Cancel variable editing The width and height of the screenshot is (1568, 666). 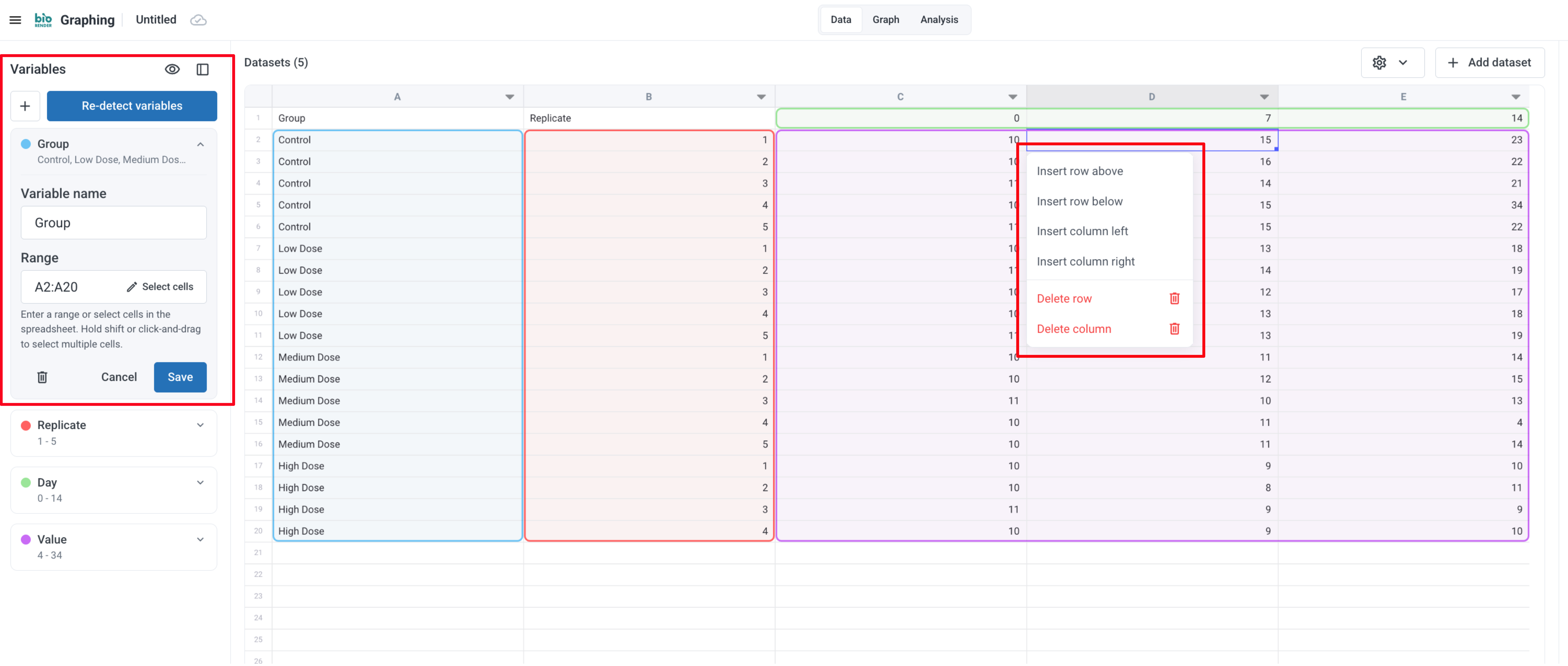(119, 378)
